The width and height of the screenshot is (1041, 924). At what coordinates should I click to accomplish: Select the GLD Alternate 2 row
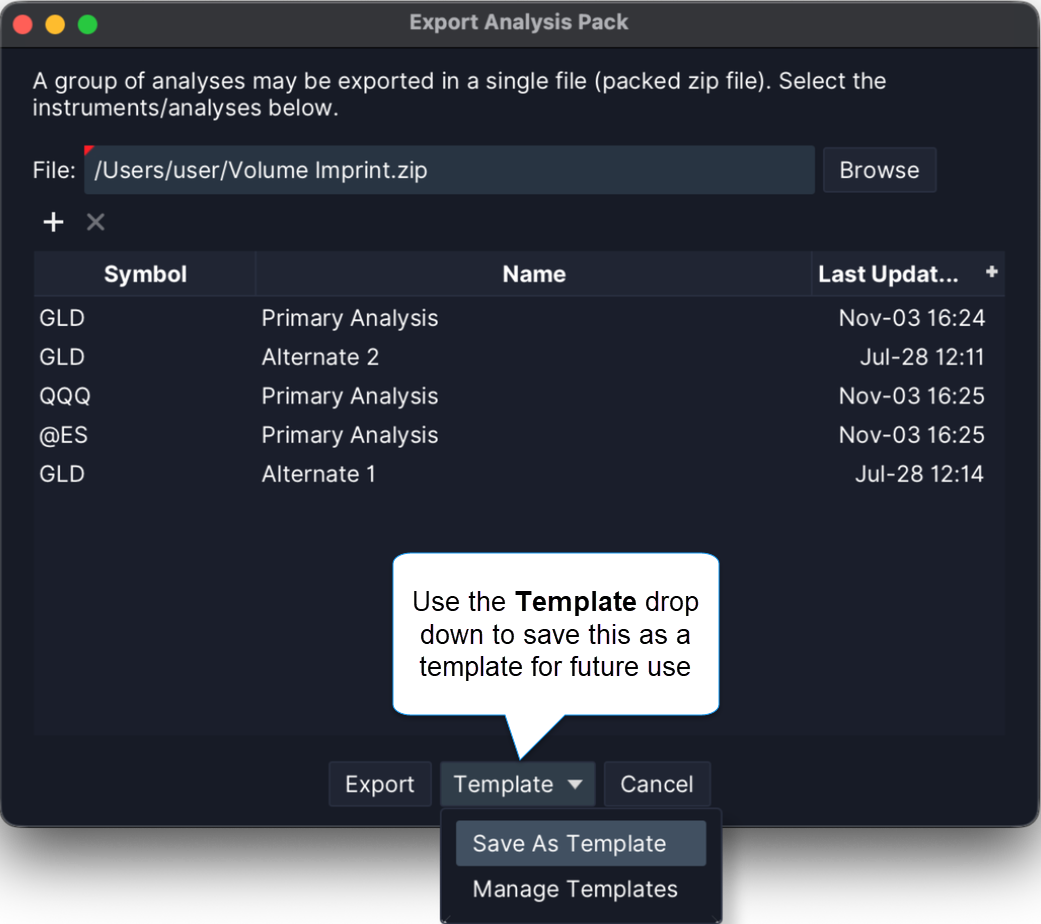[320, 357]
